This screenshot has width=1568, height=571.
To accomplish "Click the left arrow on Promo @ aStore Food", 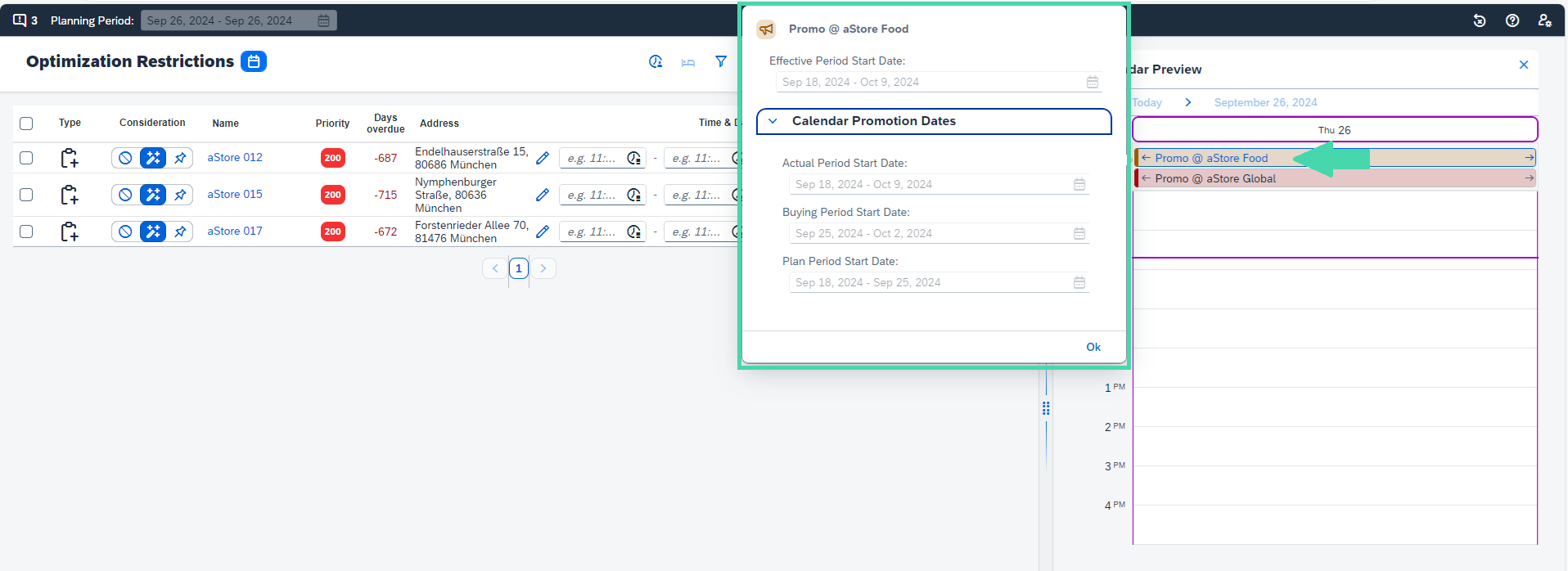I will (1146, 158).
